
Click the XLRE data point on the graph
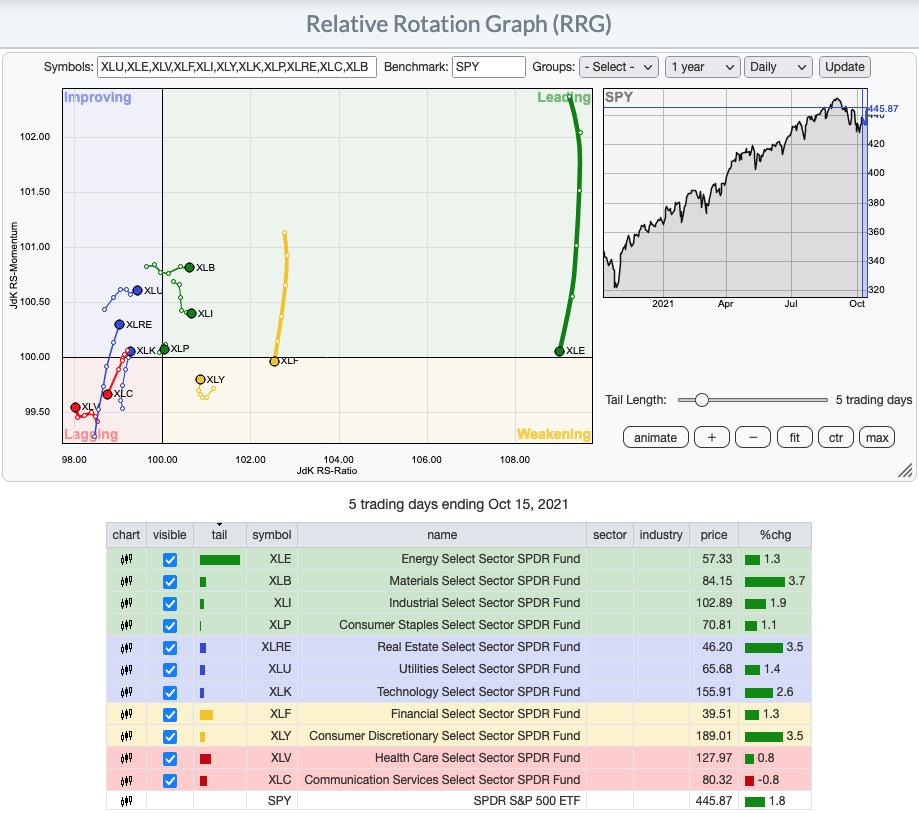click(x=120, y=324)
